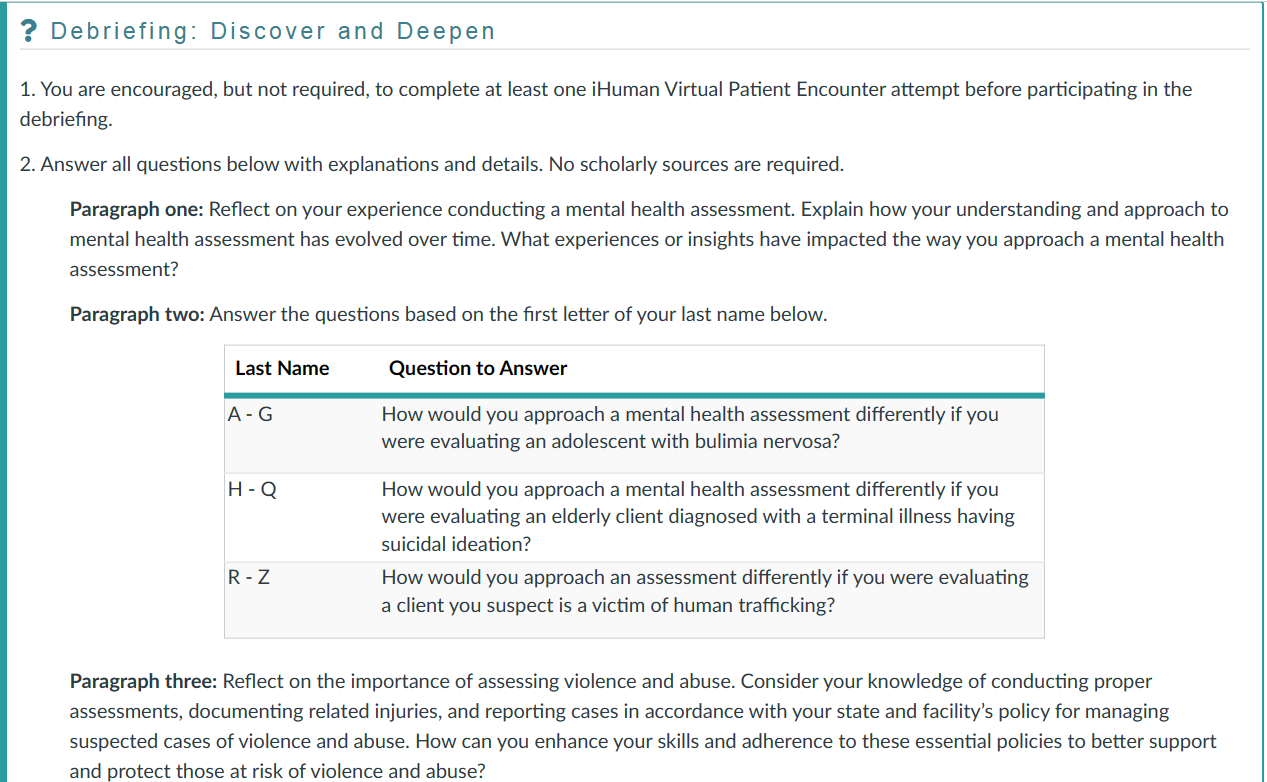Click the terminal illness suicidal ideation question
Image resolution: width=1267 pixels, height=782 pixels.
(x=697, y=516)
